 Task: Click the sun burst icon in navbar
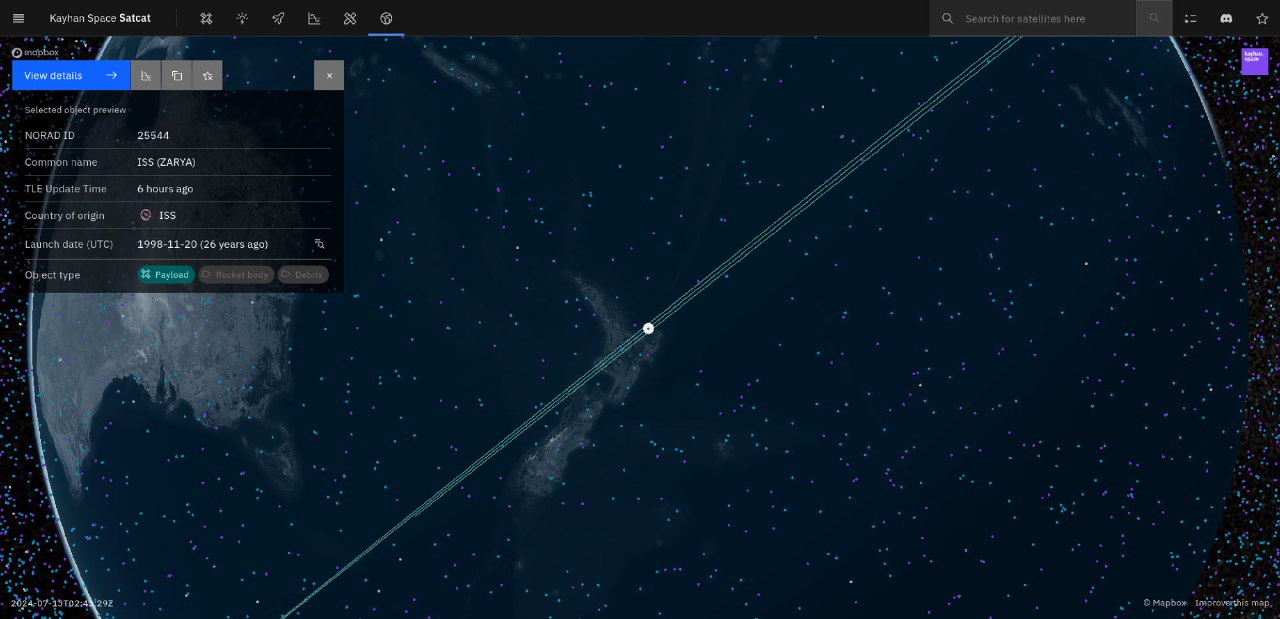point(242,18)
